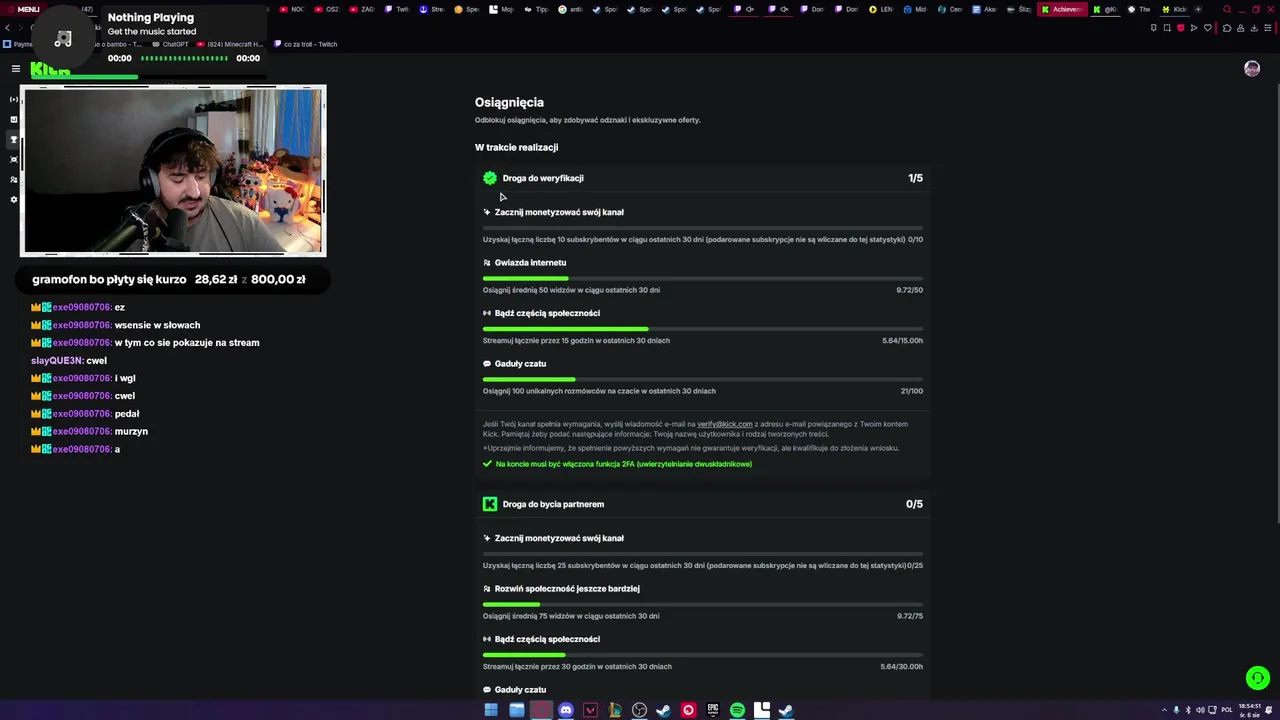
Task: Open File Explorer from taskbar
Action: [x=516, y=710]
